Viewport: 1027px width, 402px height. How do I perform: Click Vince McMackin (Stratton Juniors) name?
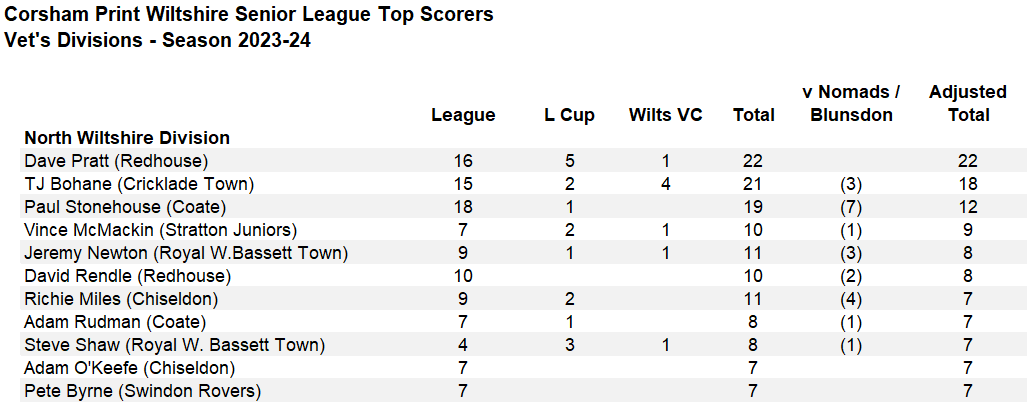coord(160,230)
